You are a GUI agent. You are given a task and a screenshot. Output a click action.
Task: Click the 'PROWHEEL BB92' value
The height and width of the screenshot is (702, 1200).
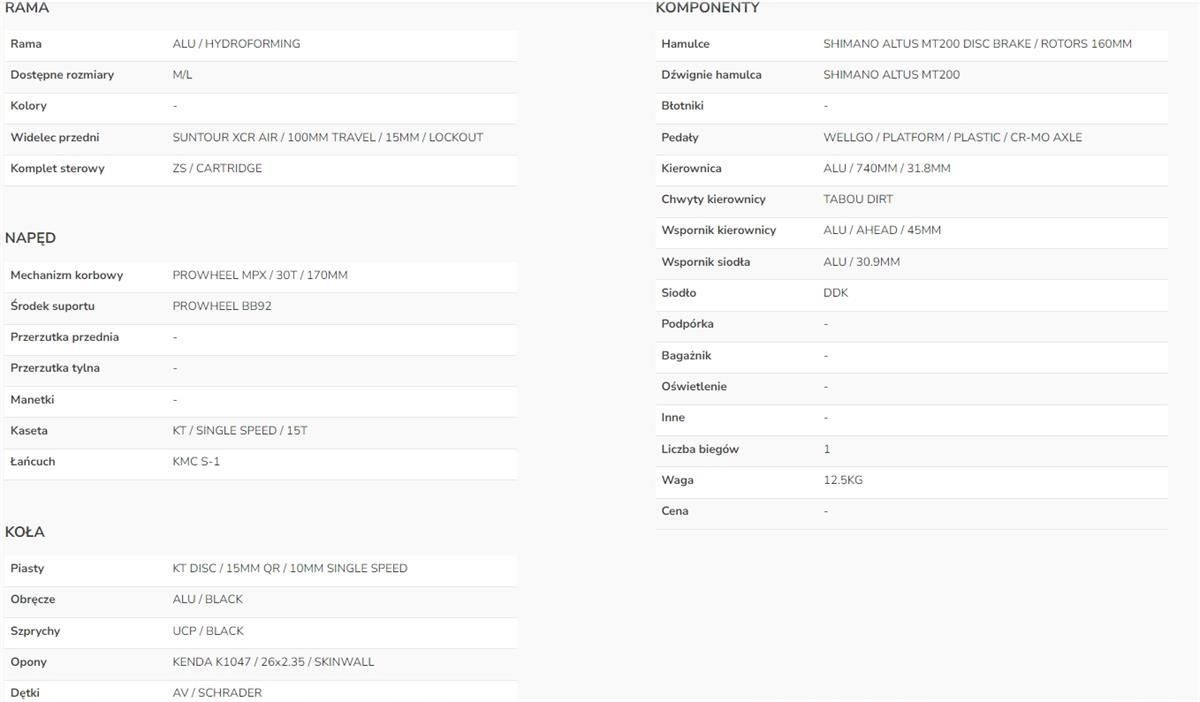pos(222,306)
